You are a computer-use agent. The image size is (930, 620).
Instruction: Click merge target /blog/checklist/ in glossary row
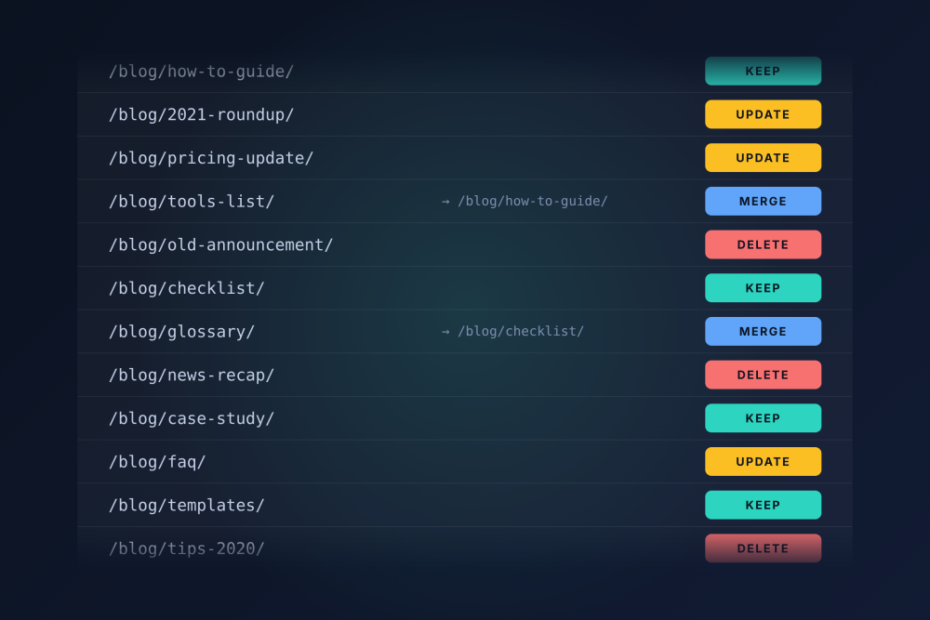521,332
